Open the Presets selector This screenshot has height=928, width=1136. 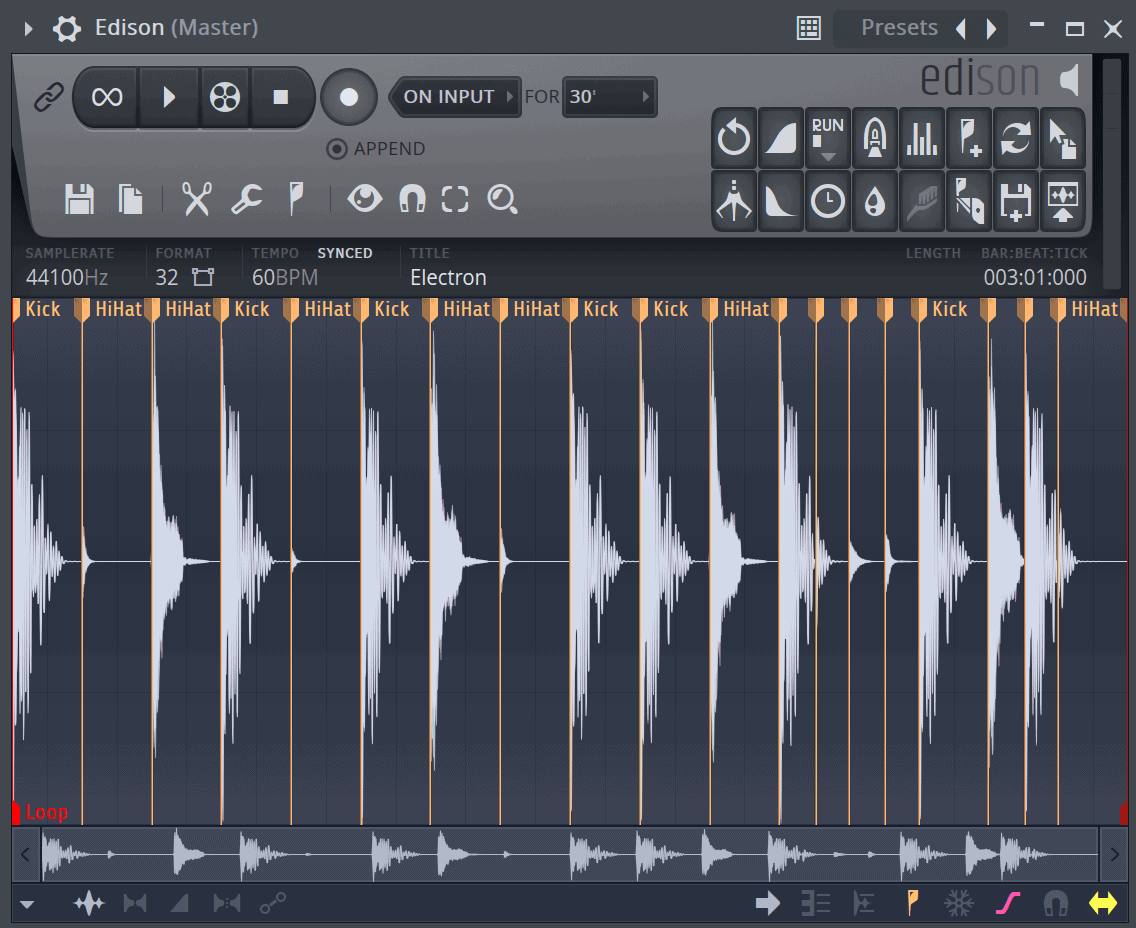pyautogui.click(x=899, y=28)
